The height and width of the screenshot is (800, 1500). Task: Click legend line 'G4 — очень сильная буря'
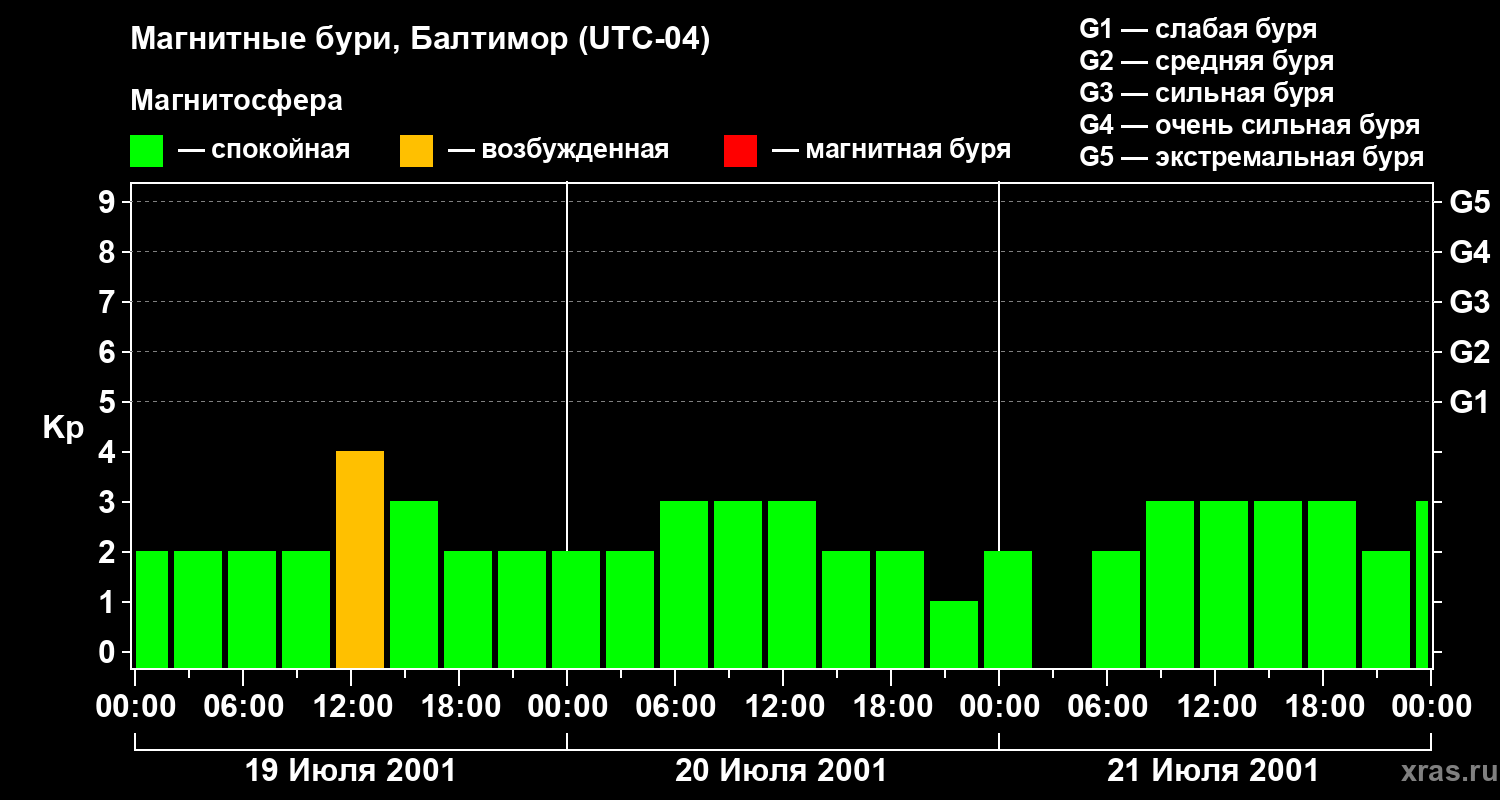[1250, 125]
